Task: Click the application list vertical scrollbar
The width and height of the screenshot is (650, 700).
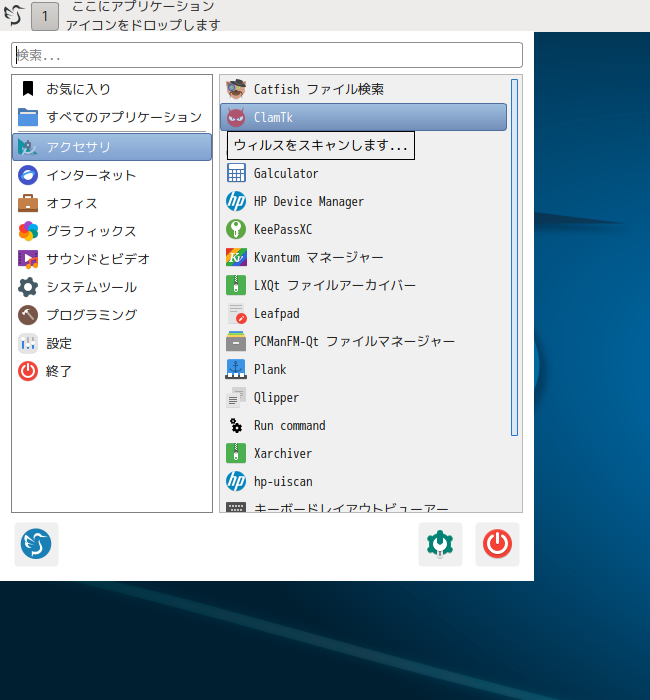Action: tap(514, 257)
